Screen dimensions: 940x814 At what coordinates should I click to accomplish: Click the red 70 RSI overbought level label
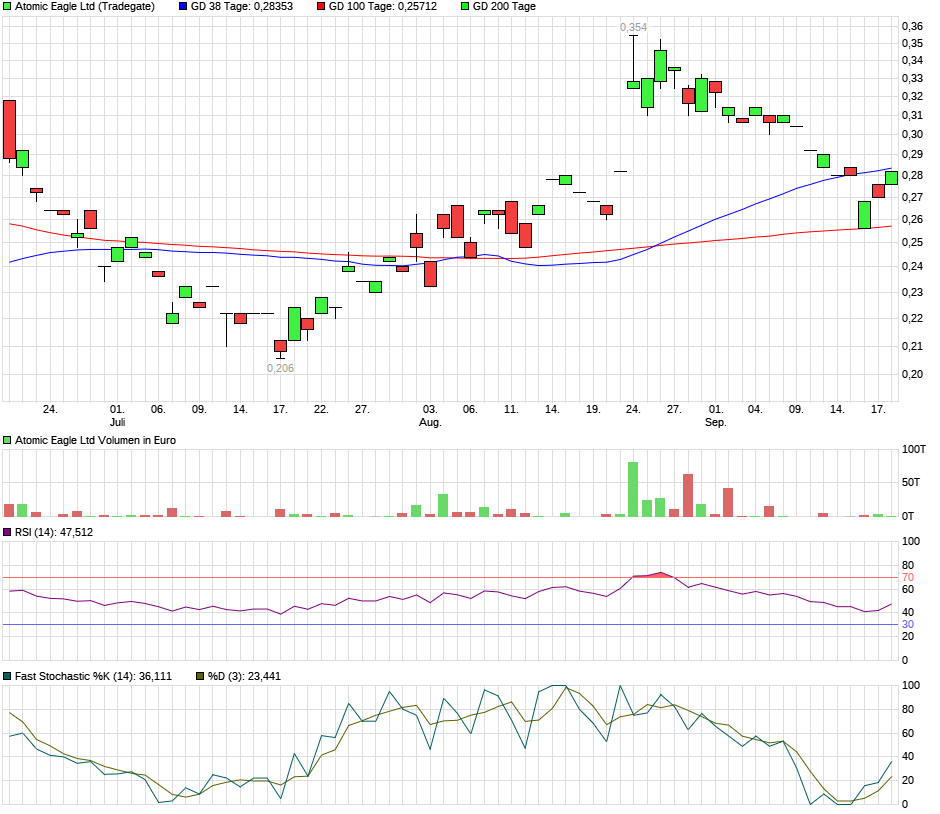pyautogui.click(x=908, y=577)
